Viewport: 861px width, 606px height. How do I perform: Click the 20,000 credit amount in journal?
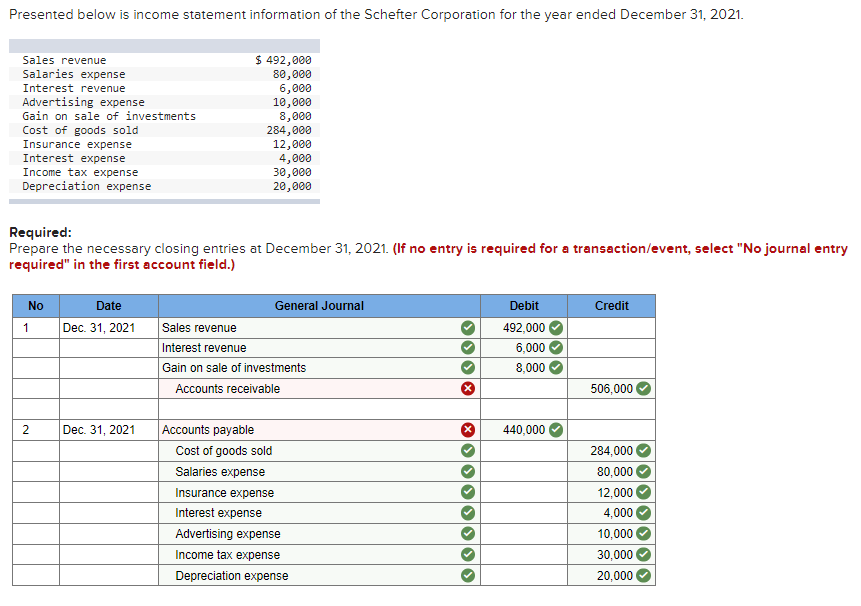click(615, 575)
